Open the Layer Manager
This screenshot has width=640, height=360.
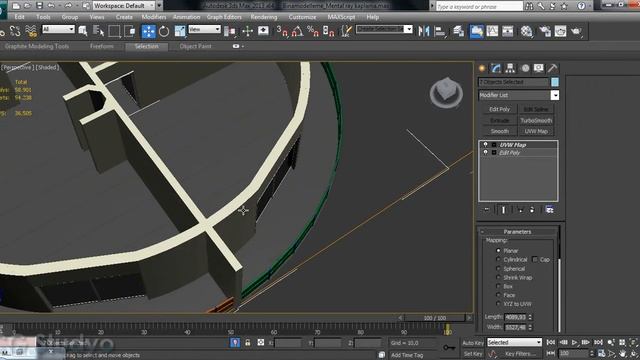point(458,31)
